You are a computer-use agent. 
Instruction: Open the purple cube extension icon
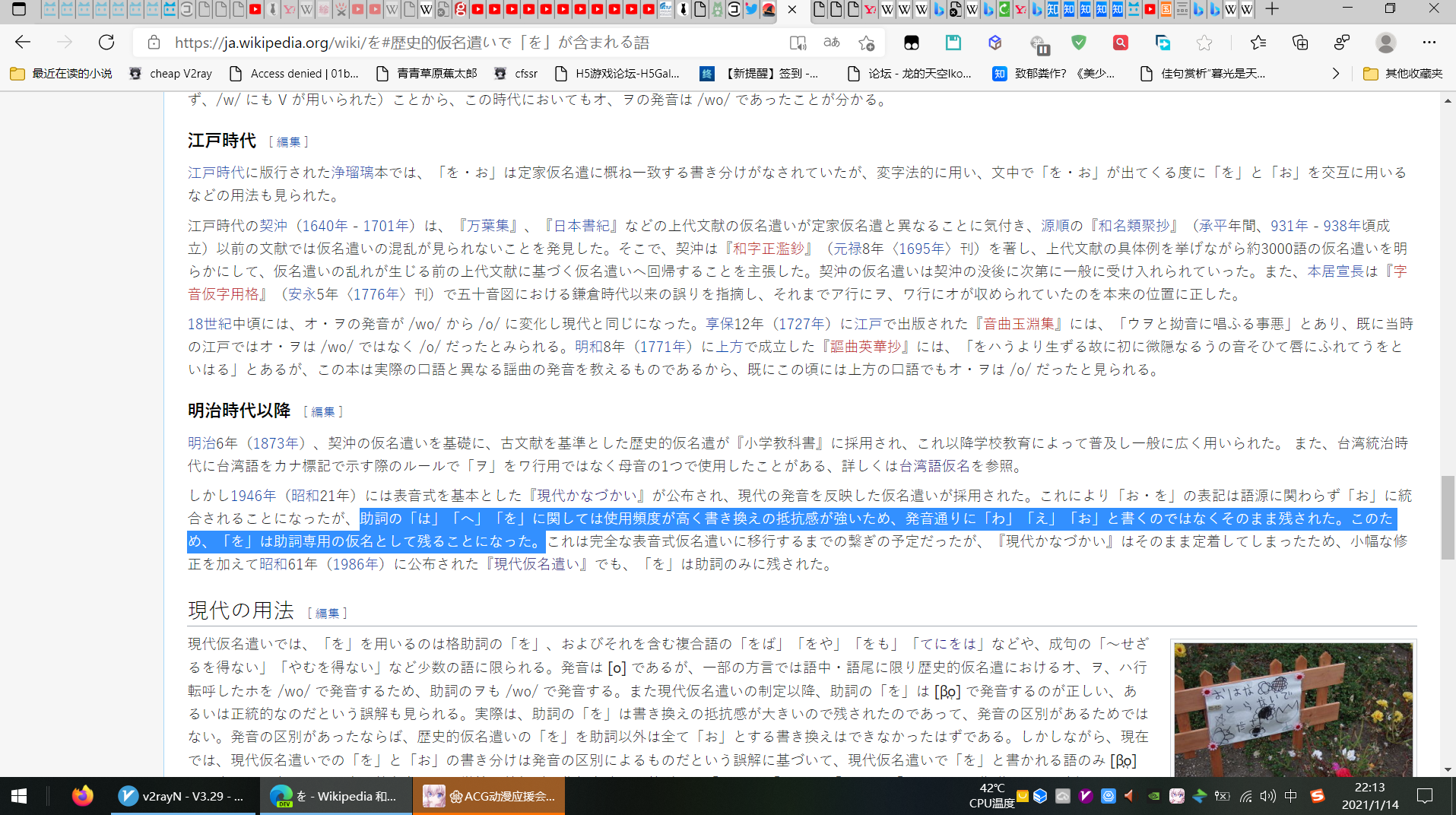click(x=994, y=43)
